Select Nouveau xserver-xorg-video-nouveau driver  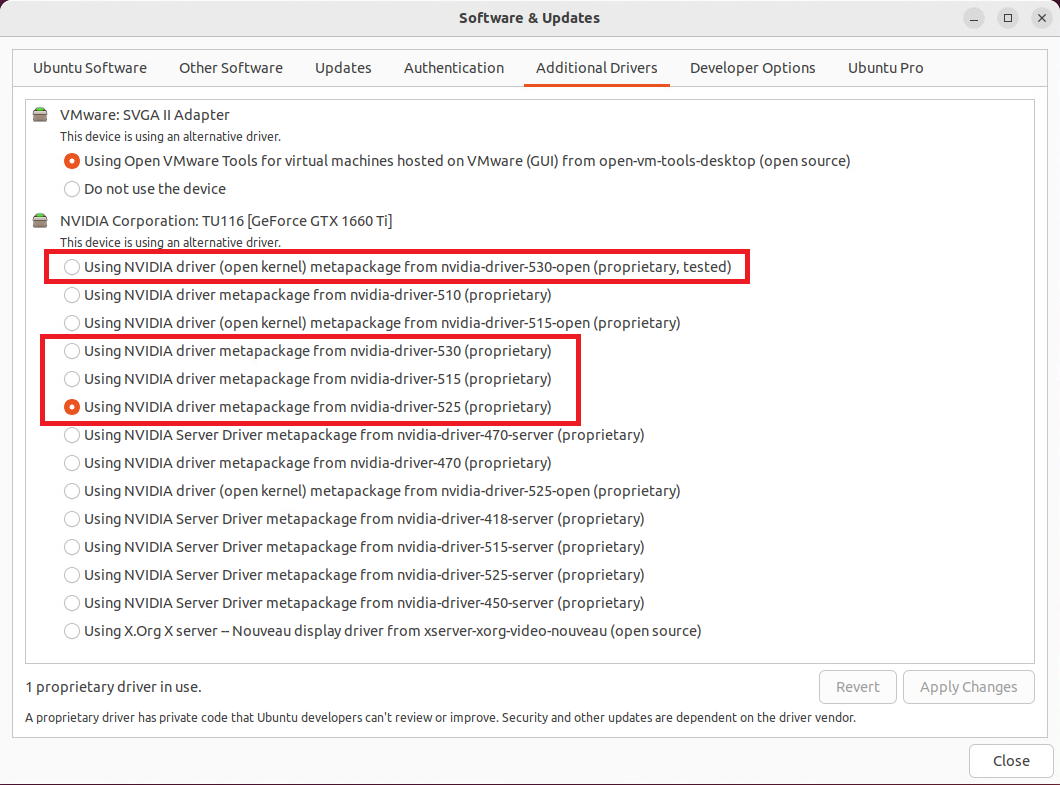[72, 632]
